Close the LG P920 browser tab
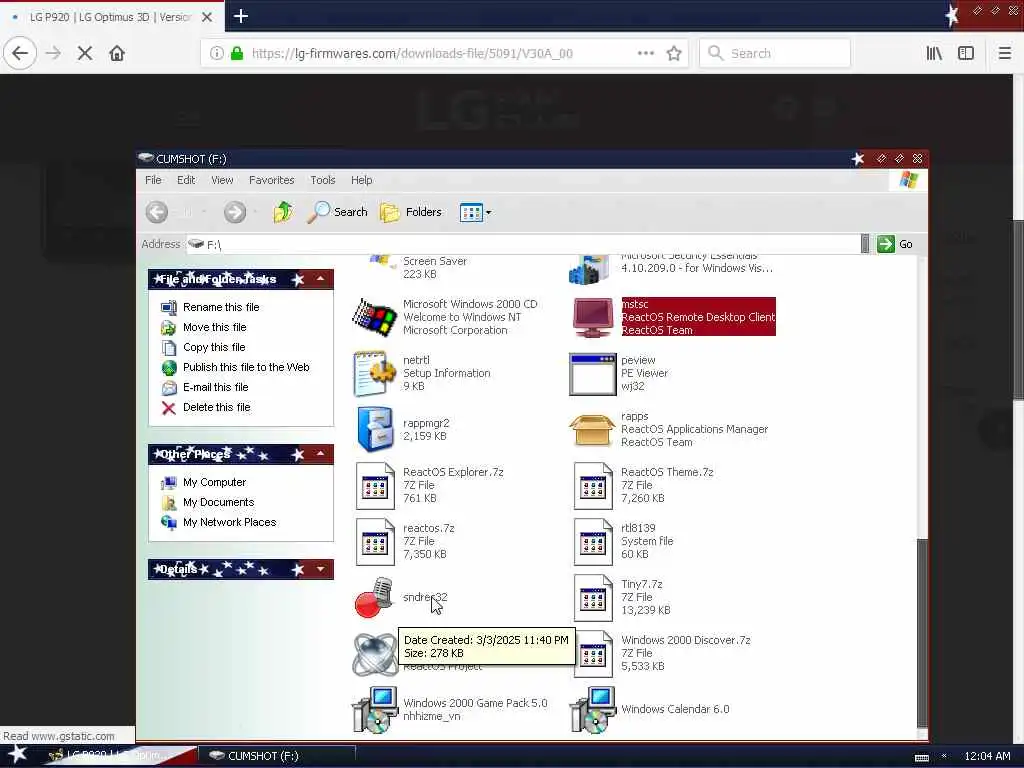This screenshot has height=768, width=1024. pyautogui.click(x=207, y=17)
